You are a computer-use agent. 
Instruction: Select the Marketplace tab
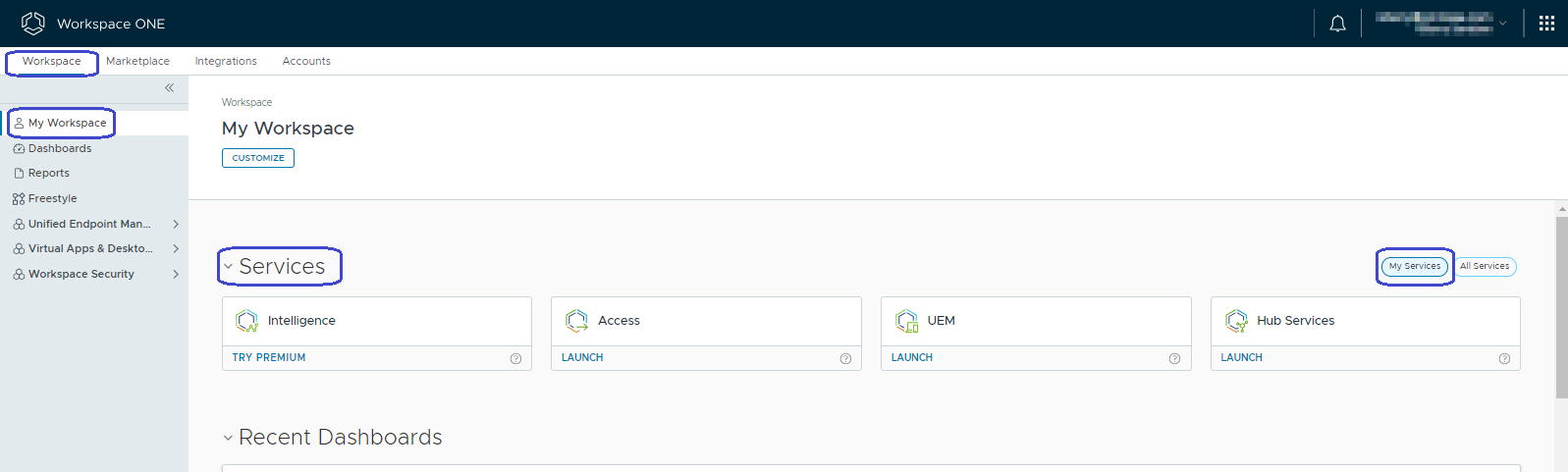coord(137,61)
